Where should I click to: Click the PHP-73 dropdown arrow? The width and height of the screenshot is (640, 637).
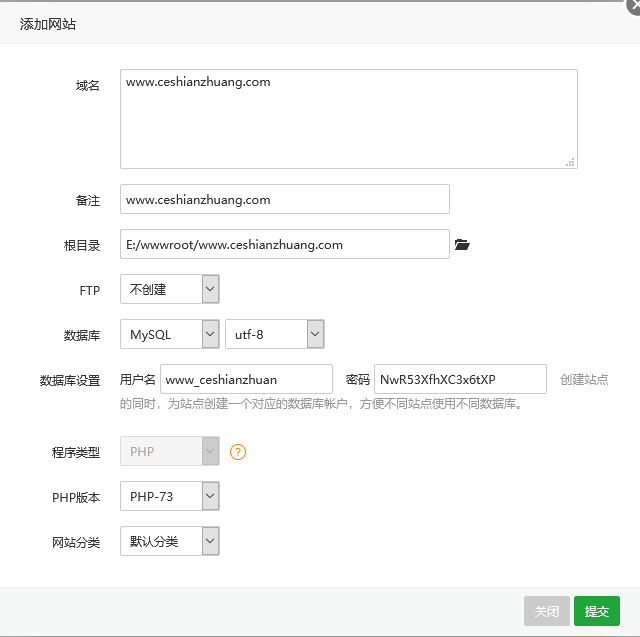click(x=211, y=496)
